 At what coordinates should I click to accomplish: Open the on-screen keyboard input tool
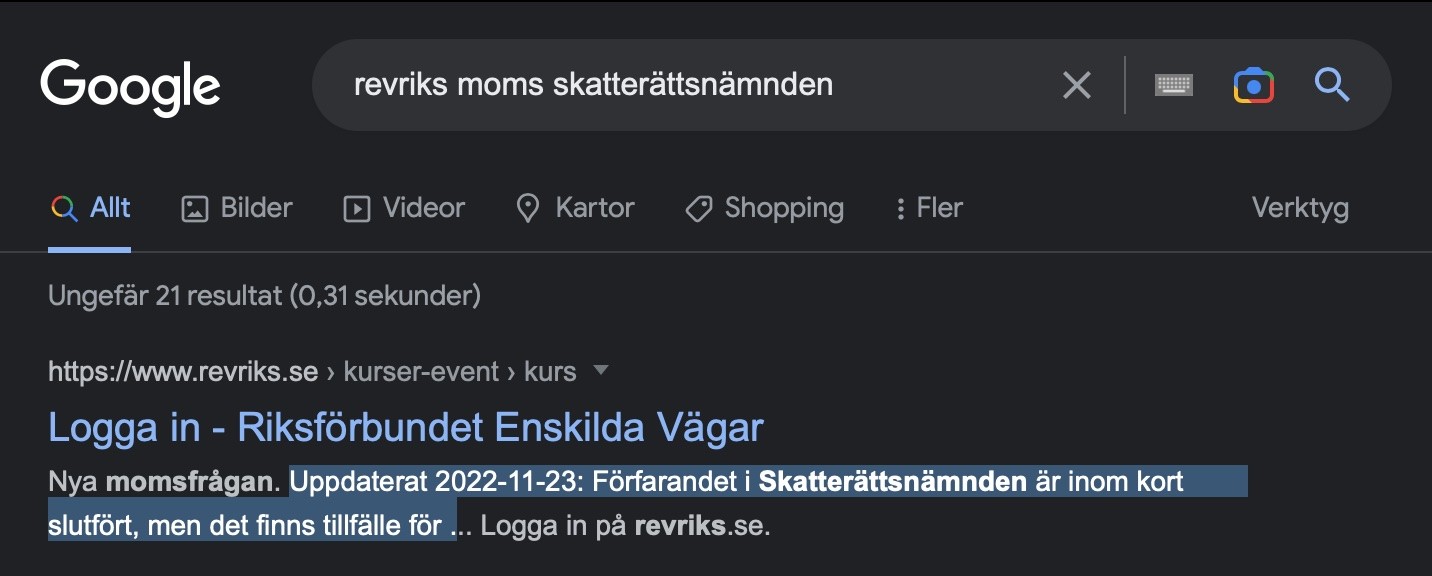click(x=1174, y=85)
